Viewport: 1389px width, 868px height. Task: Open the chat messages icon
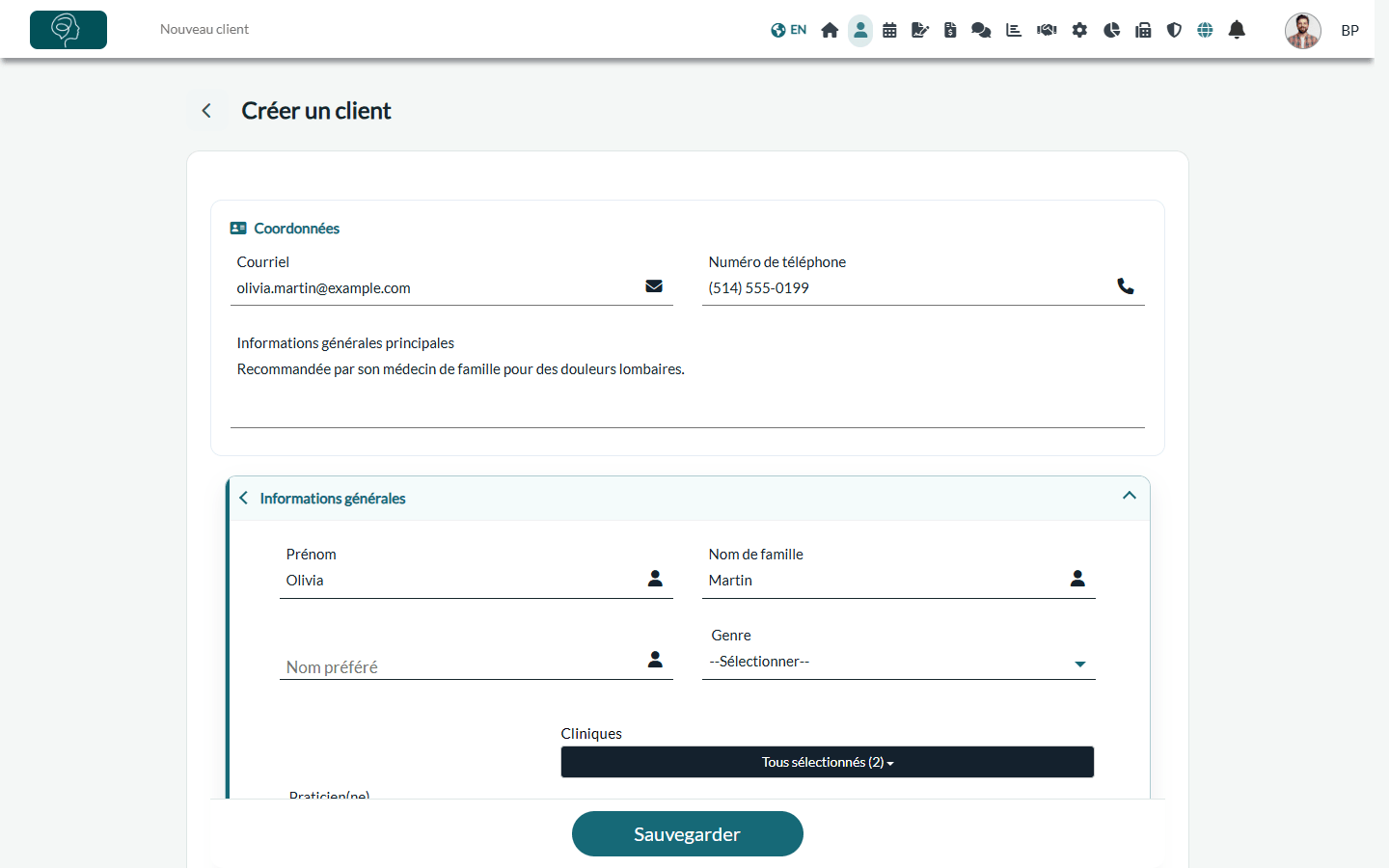pos(981,30)
